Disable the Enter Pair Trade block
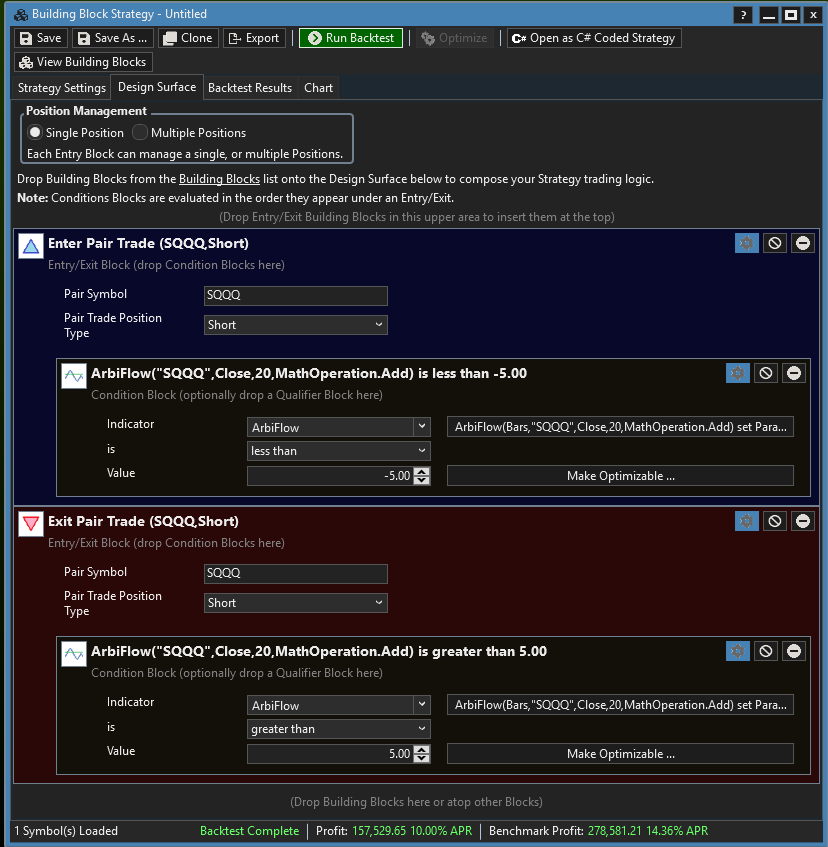828x847 pixels. pyautogui.click(x=774, y=243)
